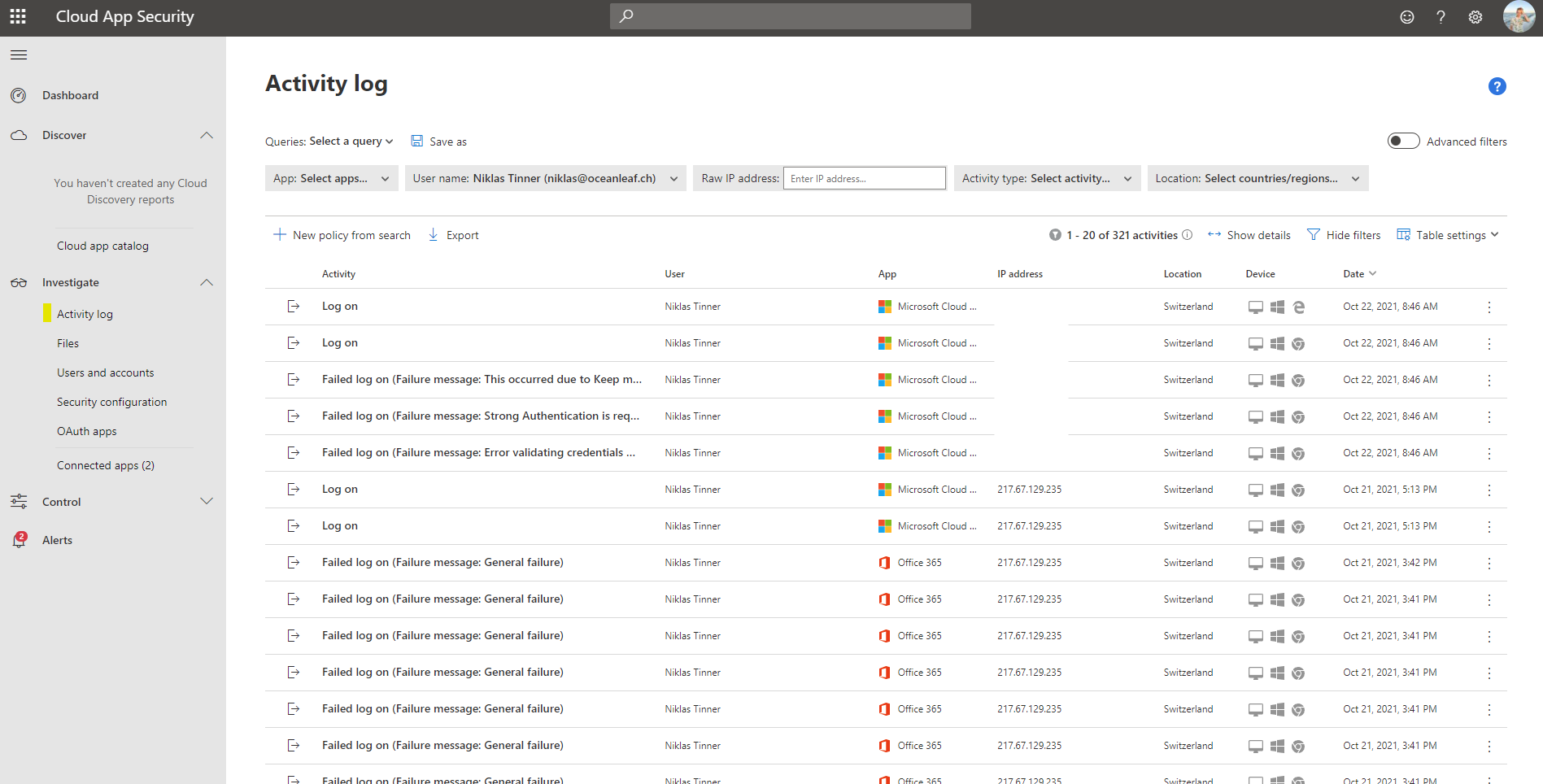Click the Save as floppy disk icon
The width and height of the screenshot is (1543, 784).
coord(417,141)
